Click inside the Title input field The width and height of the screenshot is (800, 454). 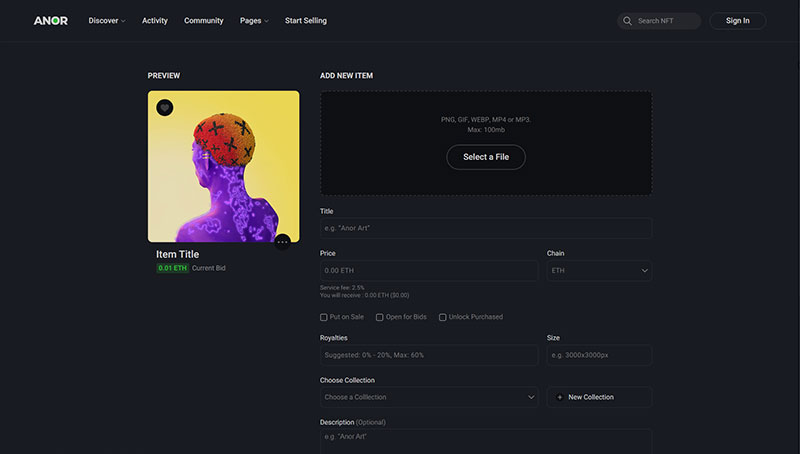[x=486, y=228]
